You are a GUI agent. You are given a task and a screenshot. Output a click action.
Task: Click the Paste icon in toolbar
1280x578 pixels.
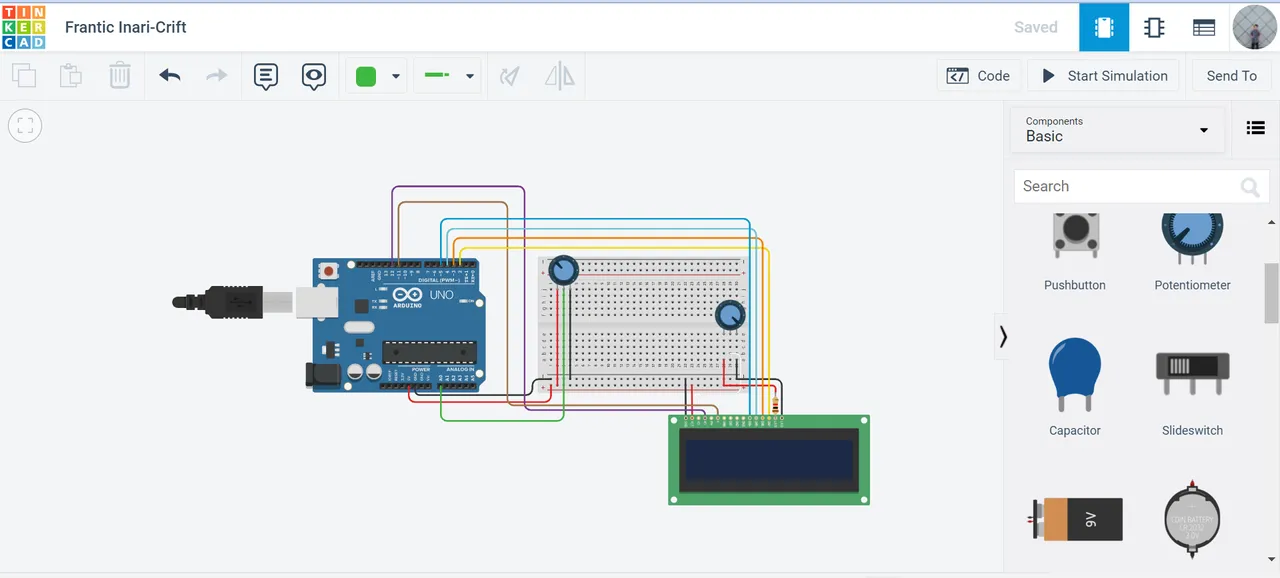[70, 76]
